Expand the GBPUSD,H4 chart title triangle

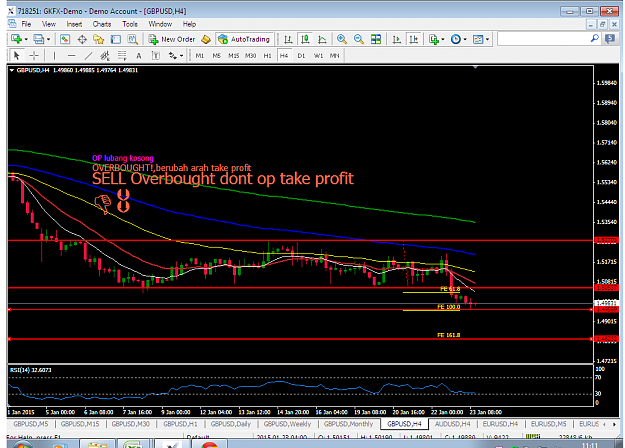point(12,70)
